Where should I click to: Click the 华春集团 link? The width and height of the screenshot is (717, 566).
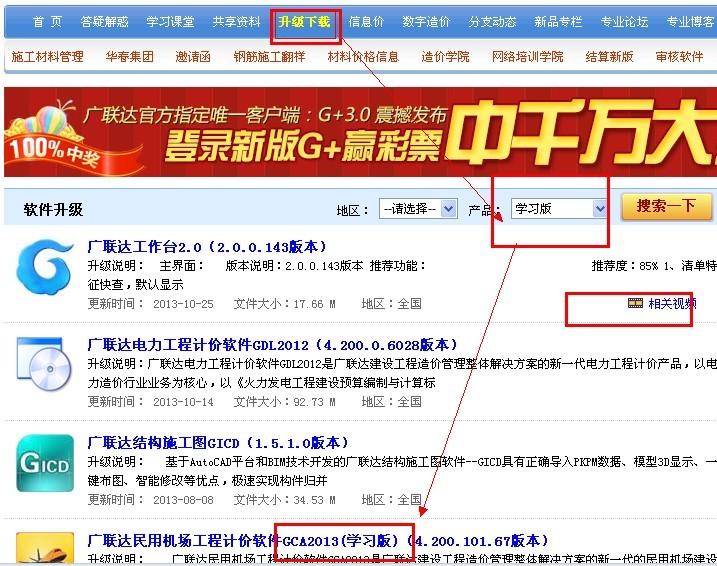(129, 57)
